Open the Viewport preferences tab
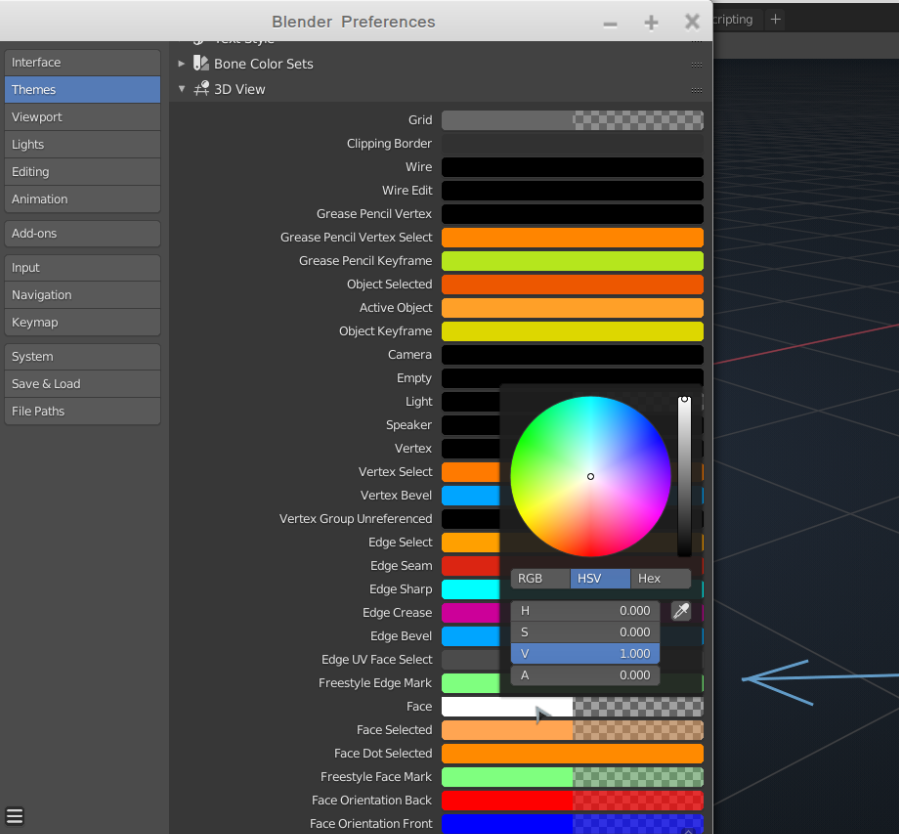 83,117
